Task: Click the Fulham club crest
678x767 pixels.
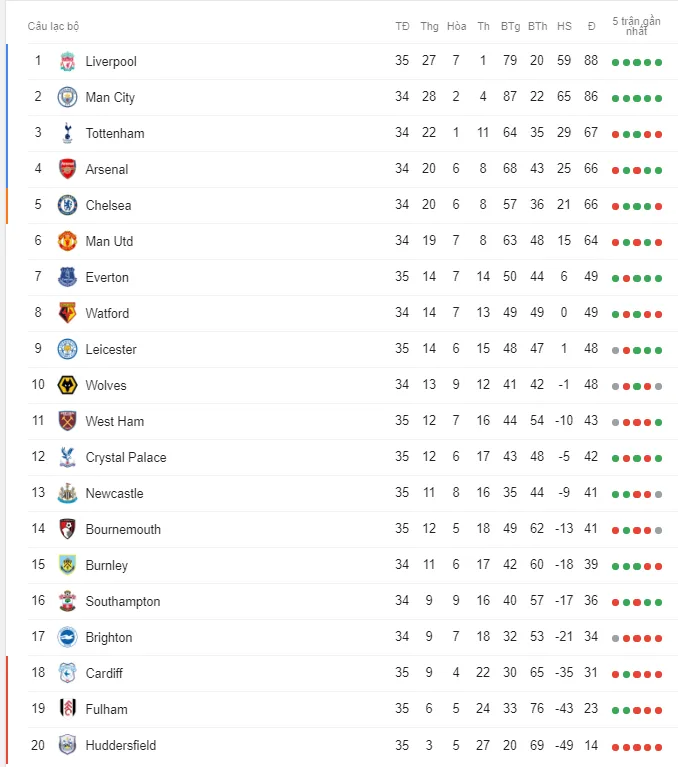Action: (x=68, y=708)
